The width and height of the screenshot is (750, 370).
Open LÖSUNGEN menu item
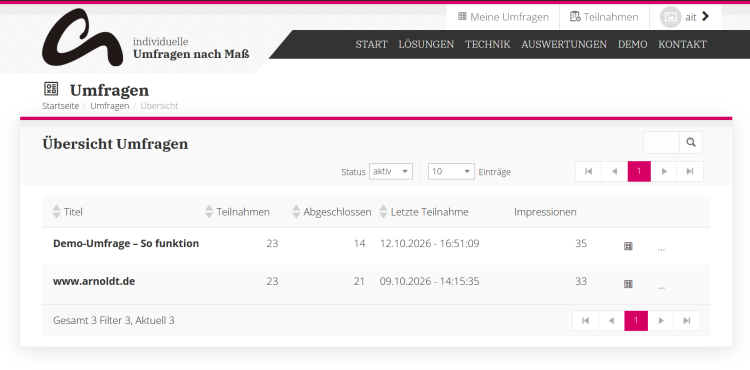coord(426,44)
